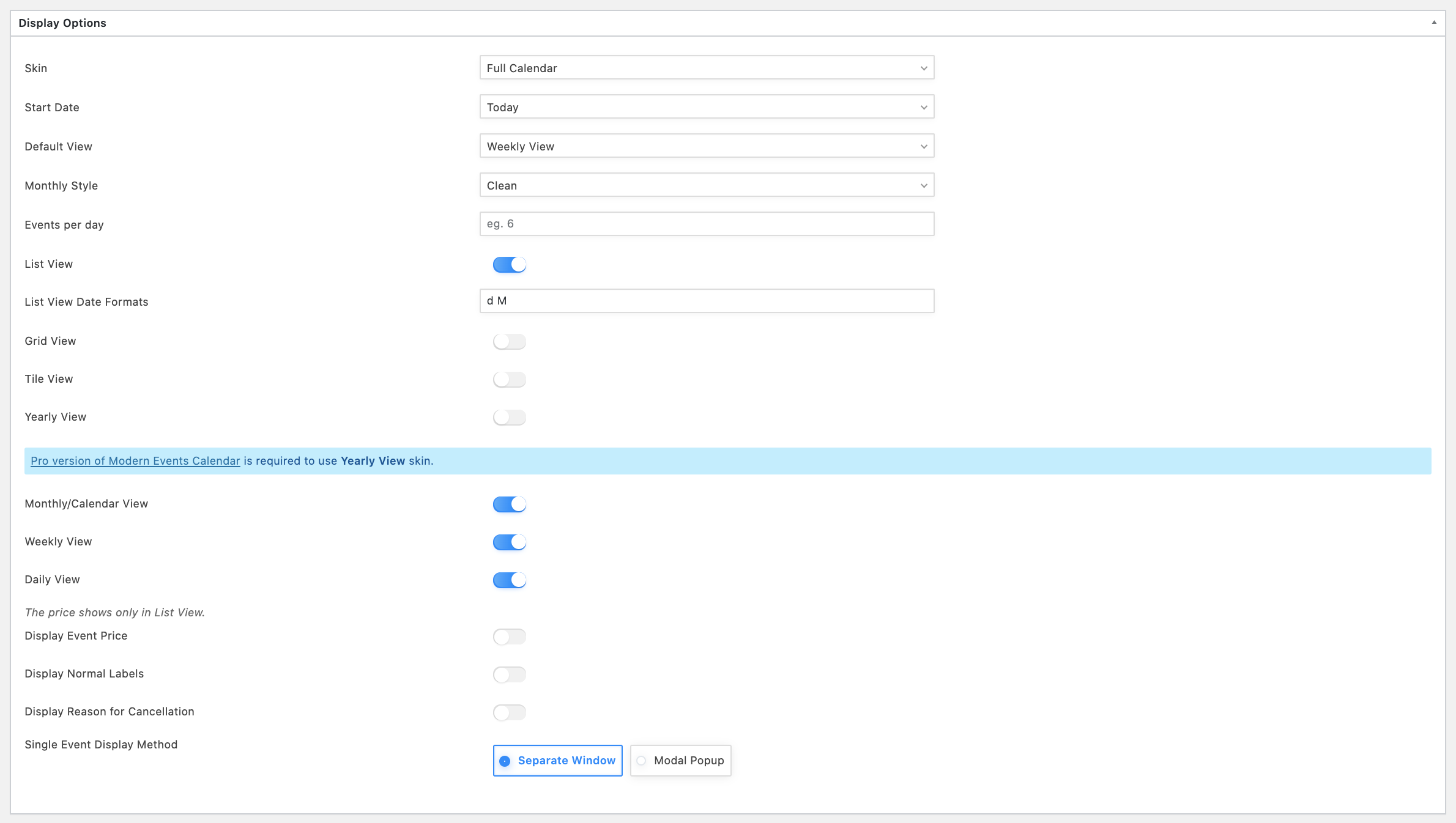Click the Events per day field
The image size is (1456, 823).
click(x=706, y=224)
